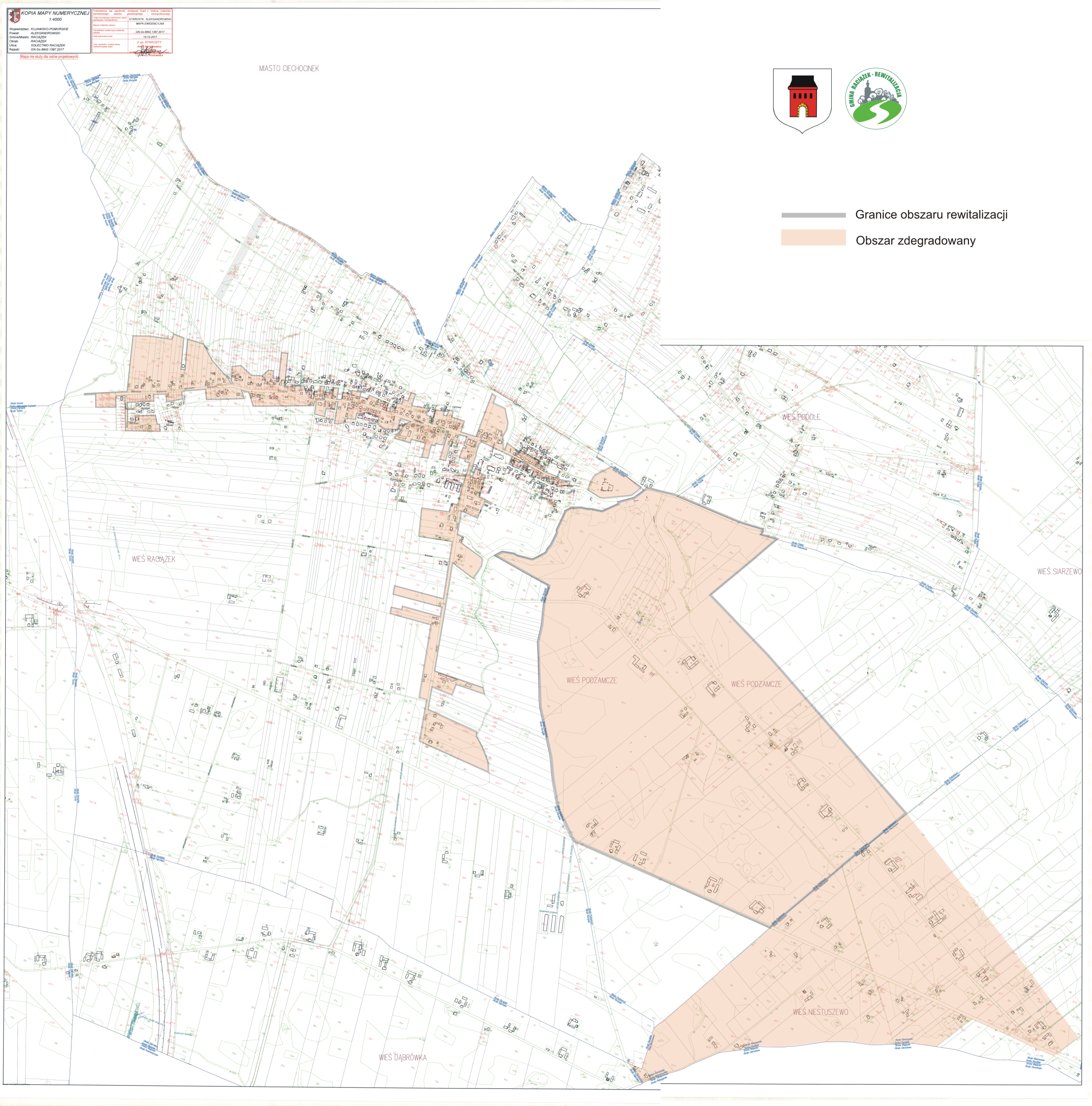Click 'Mapa nie służy dla celów projektowych' note

(49, 57)
